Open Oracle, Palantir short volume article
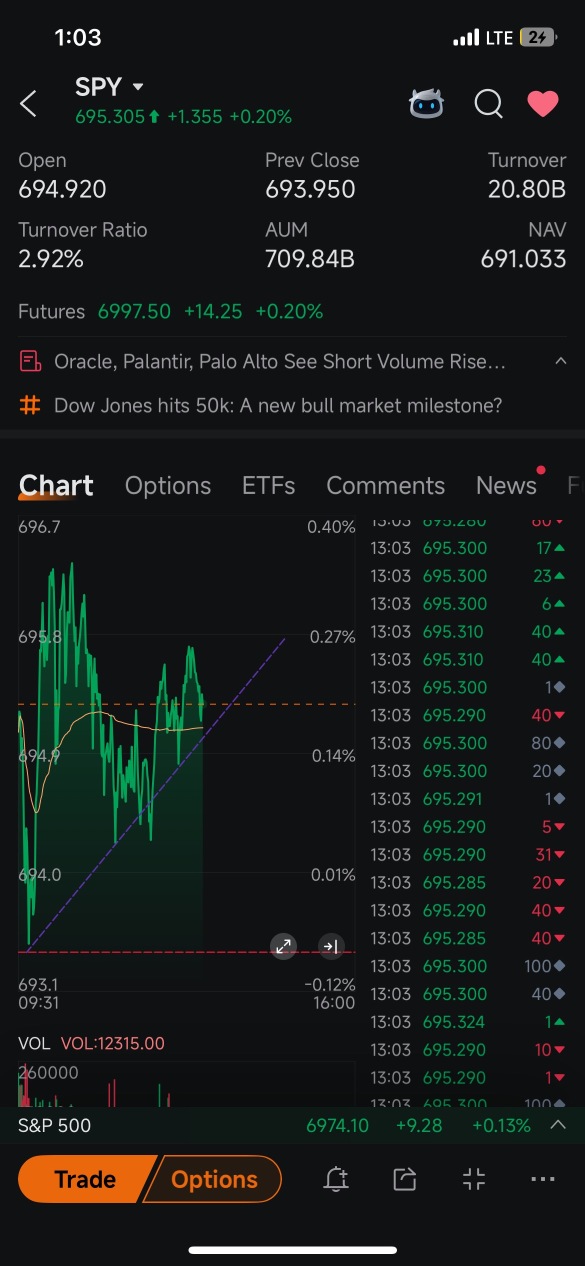 point(280,361)
